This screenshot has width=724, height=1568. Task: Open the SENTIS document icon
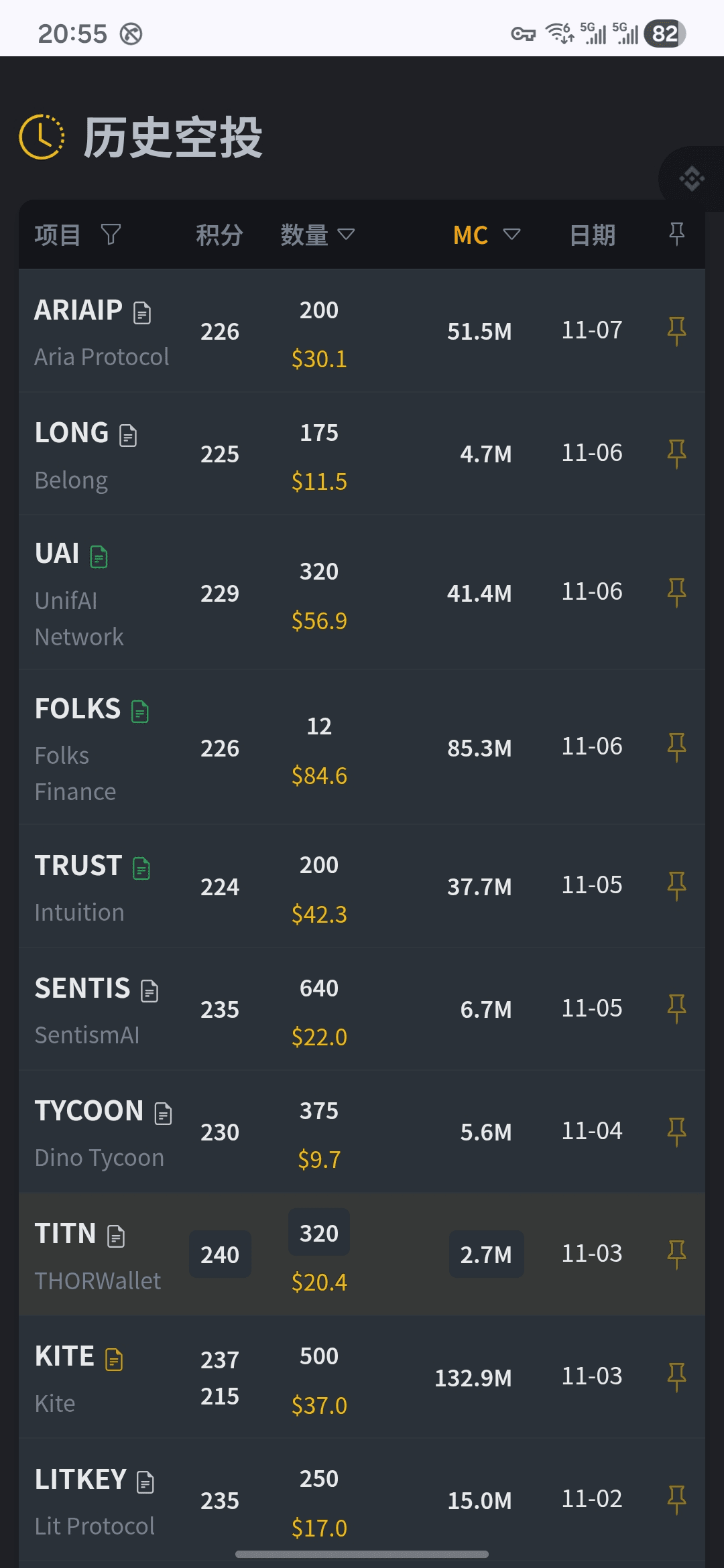coord(149,991)
